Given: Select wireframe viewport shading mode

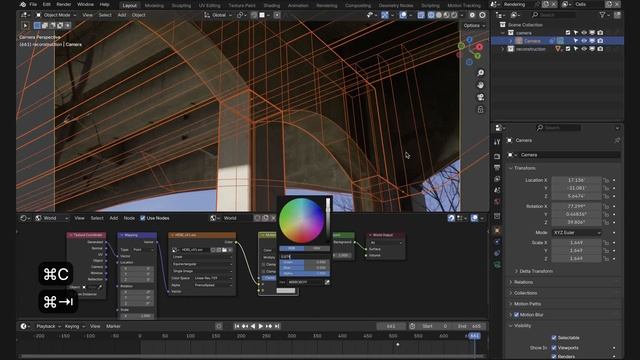Looking at the screenshot, I should click(431, 15).
